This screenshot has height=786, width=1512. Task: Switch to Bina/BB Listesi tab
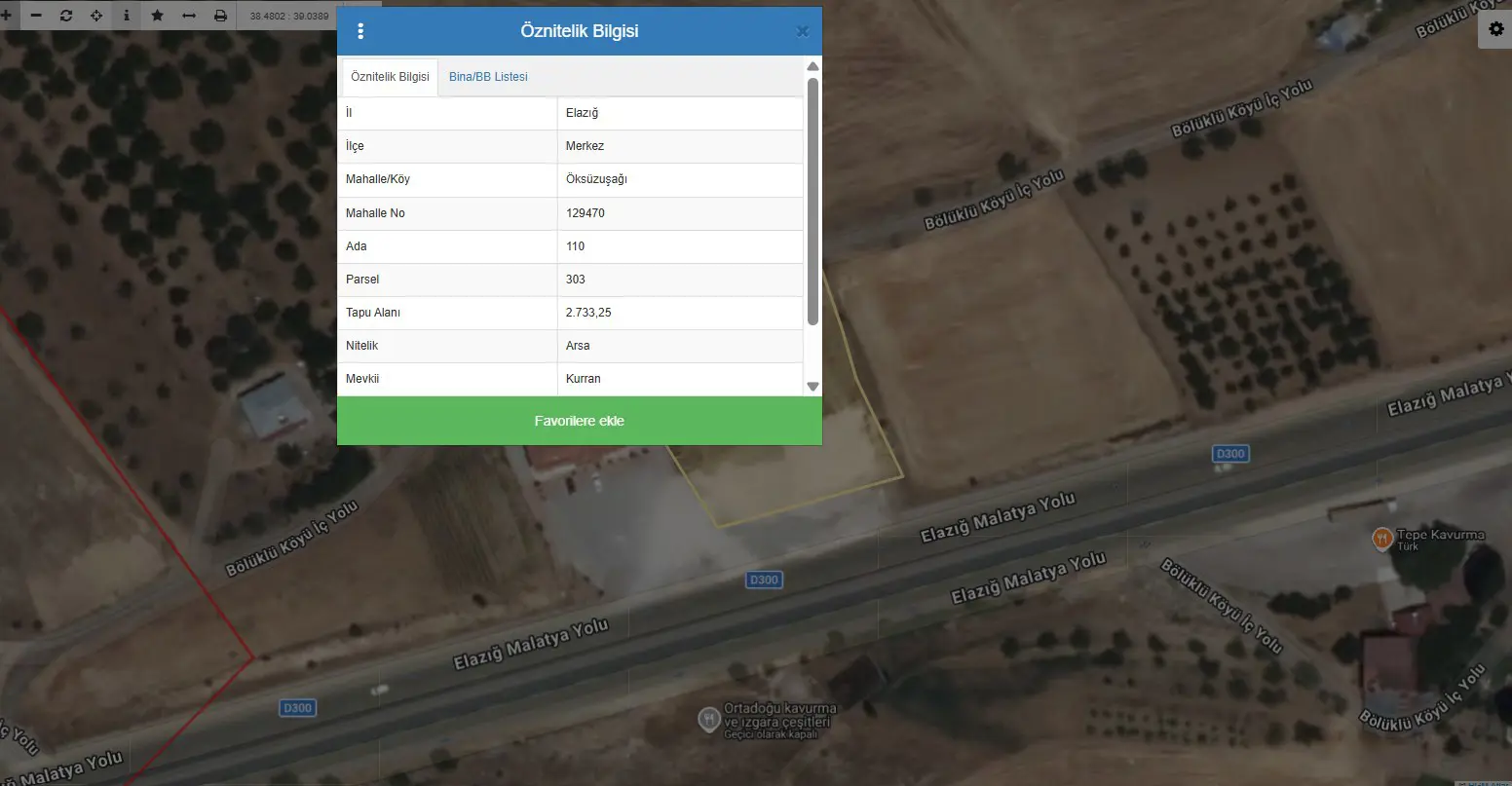[488, 77]
